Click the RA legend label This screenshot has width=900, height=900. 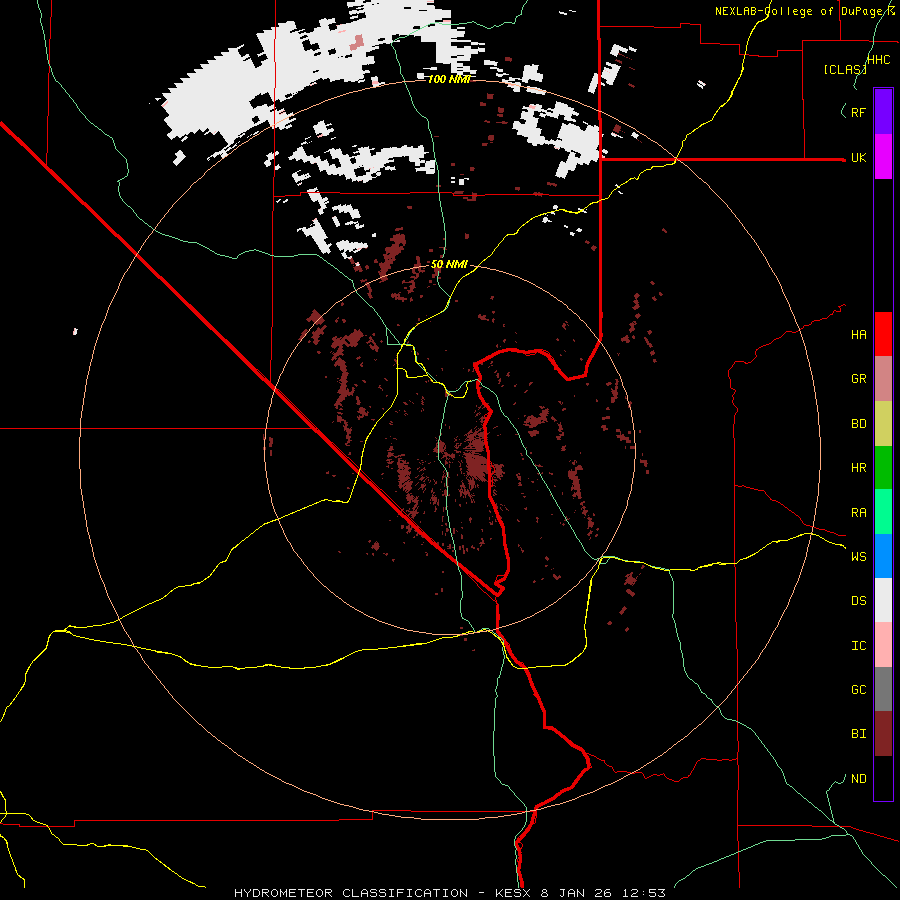[858, 512]
